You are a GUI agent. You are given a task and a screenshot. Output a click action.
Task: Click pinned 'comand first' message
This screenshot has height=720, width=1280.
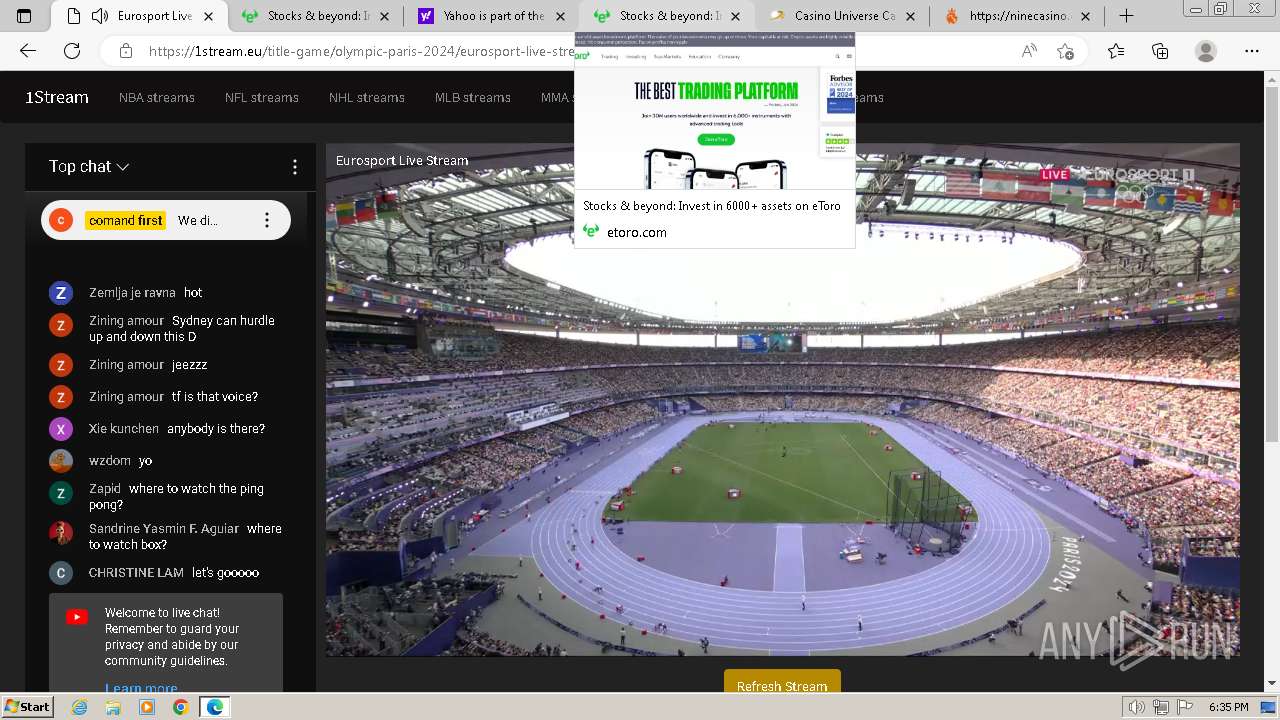166,220
